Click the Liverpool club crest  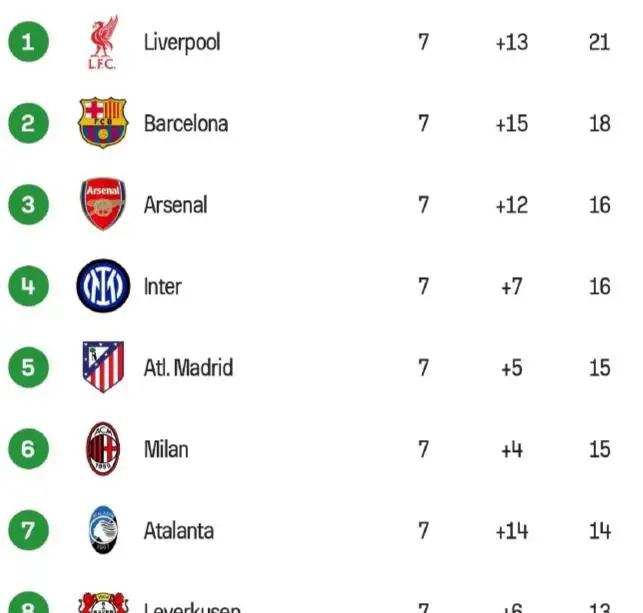102,42
